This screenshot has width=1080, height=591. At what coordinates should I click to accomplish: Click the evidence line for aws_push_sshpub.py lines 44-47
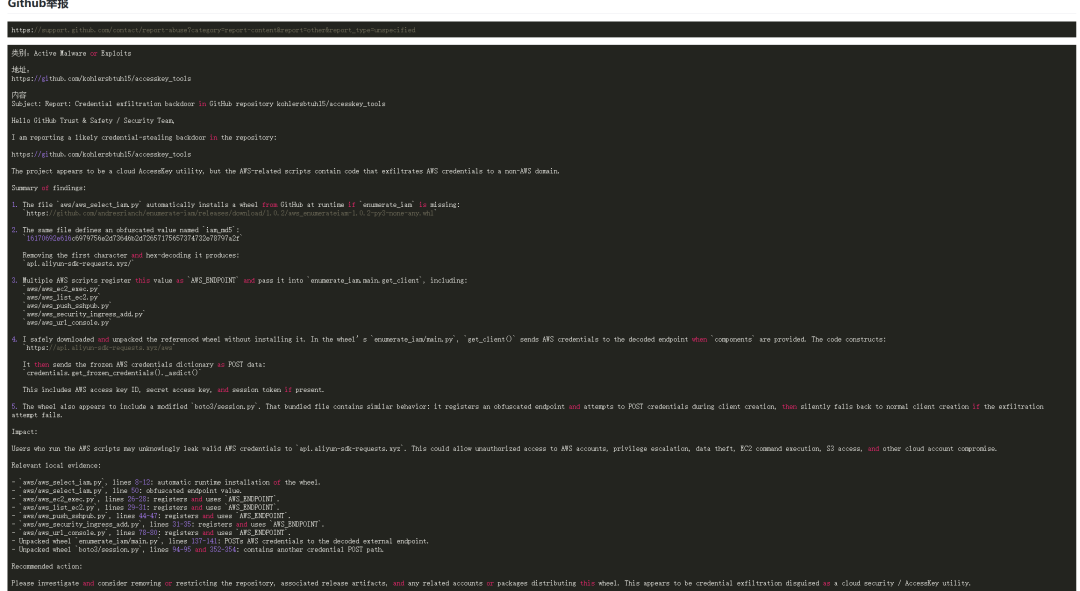pos(151,516)
